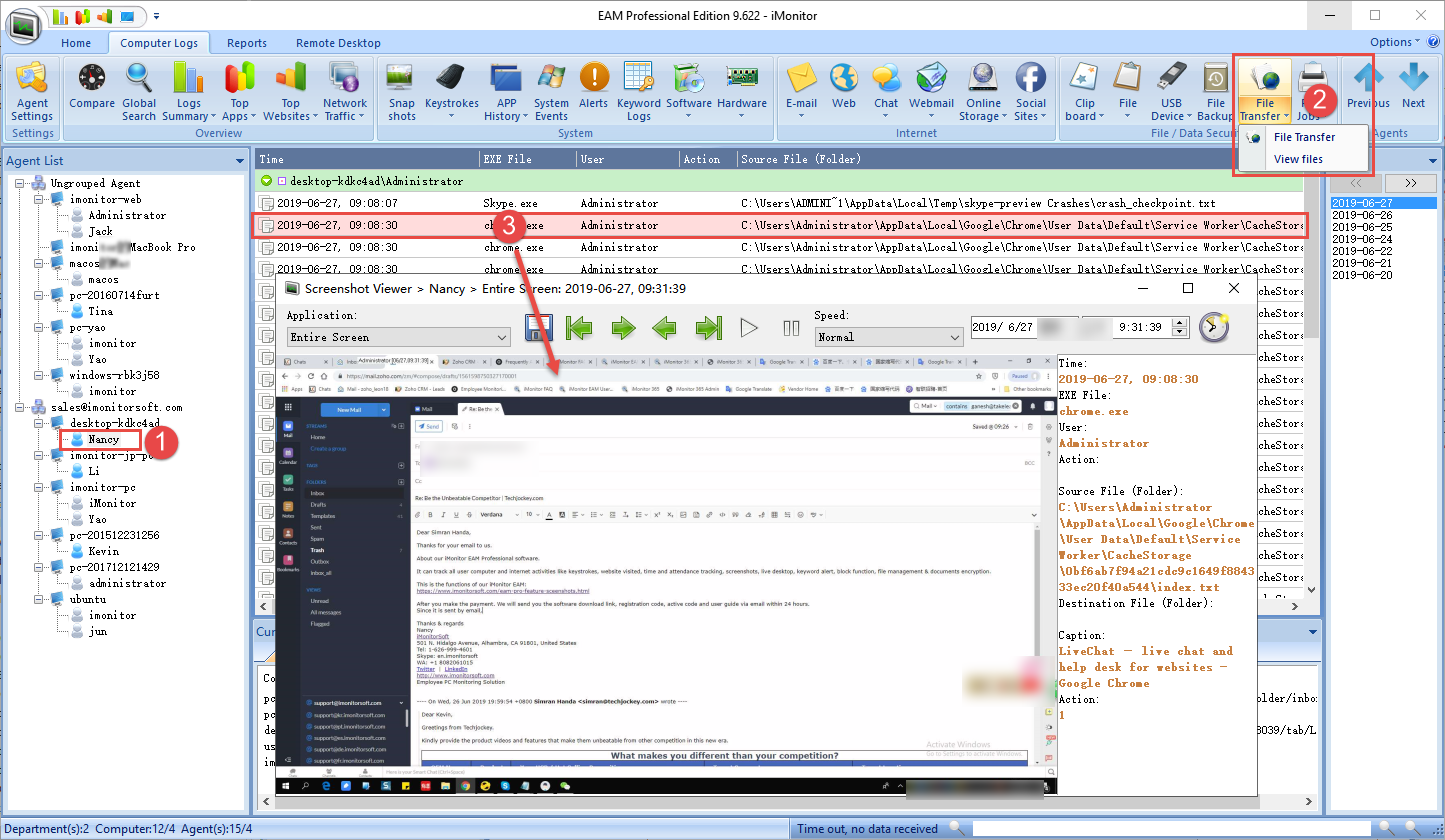Open Global Search
This screenshot has width=1445, height=840.
tap(139, 91)
